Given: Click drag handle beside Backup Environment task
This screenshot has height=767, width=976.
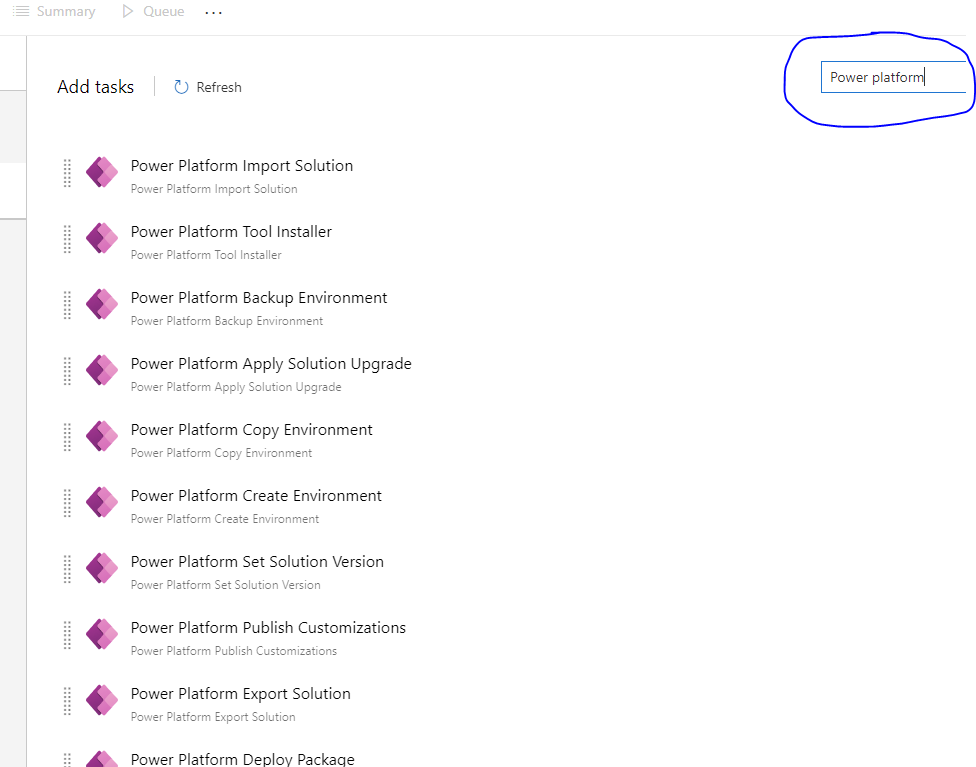Looking at the screenshot, I should (67, 305).
